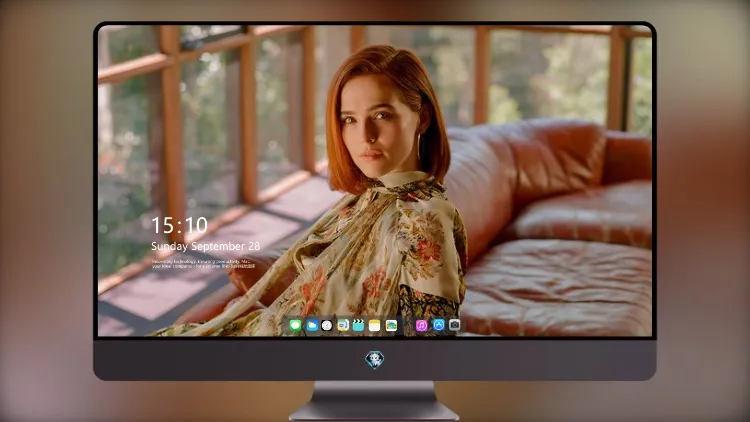Open the Camera app in dock
This screenshot has height=422, width=750.
click(454, 325)
